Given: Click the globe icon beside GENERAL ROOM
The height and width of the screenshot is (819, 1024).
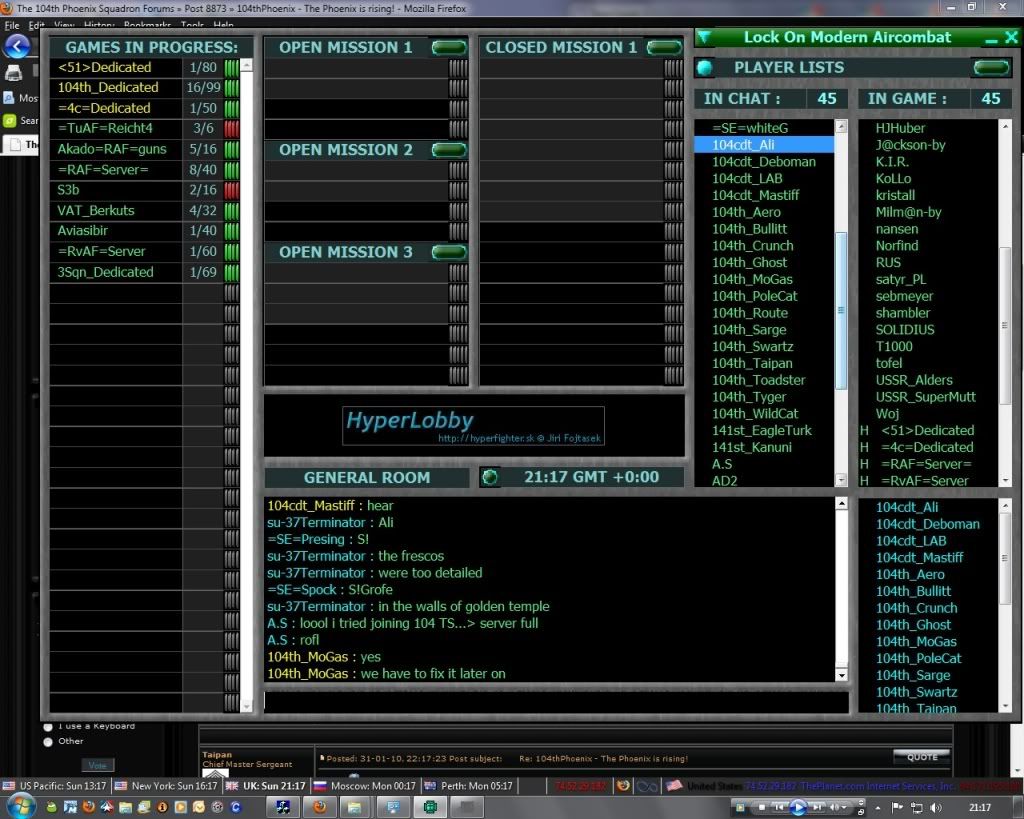Looking at the screenshot, I should pos(489,477).
